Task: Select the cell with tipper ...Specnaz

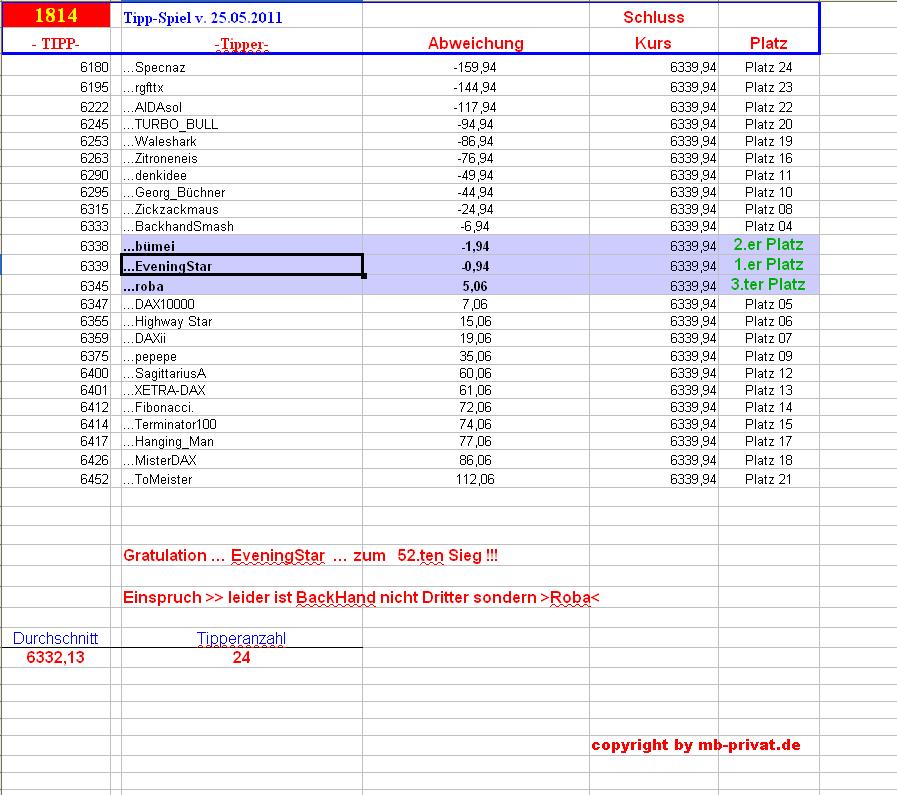Action: (241, 67)
